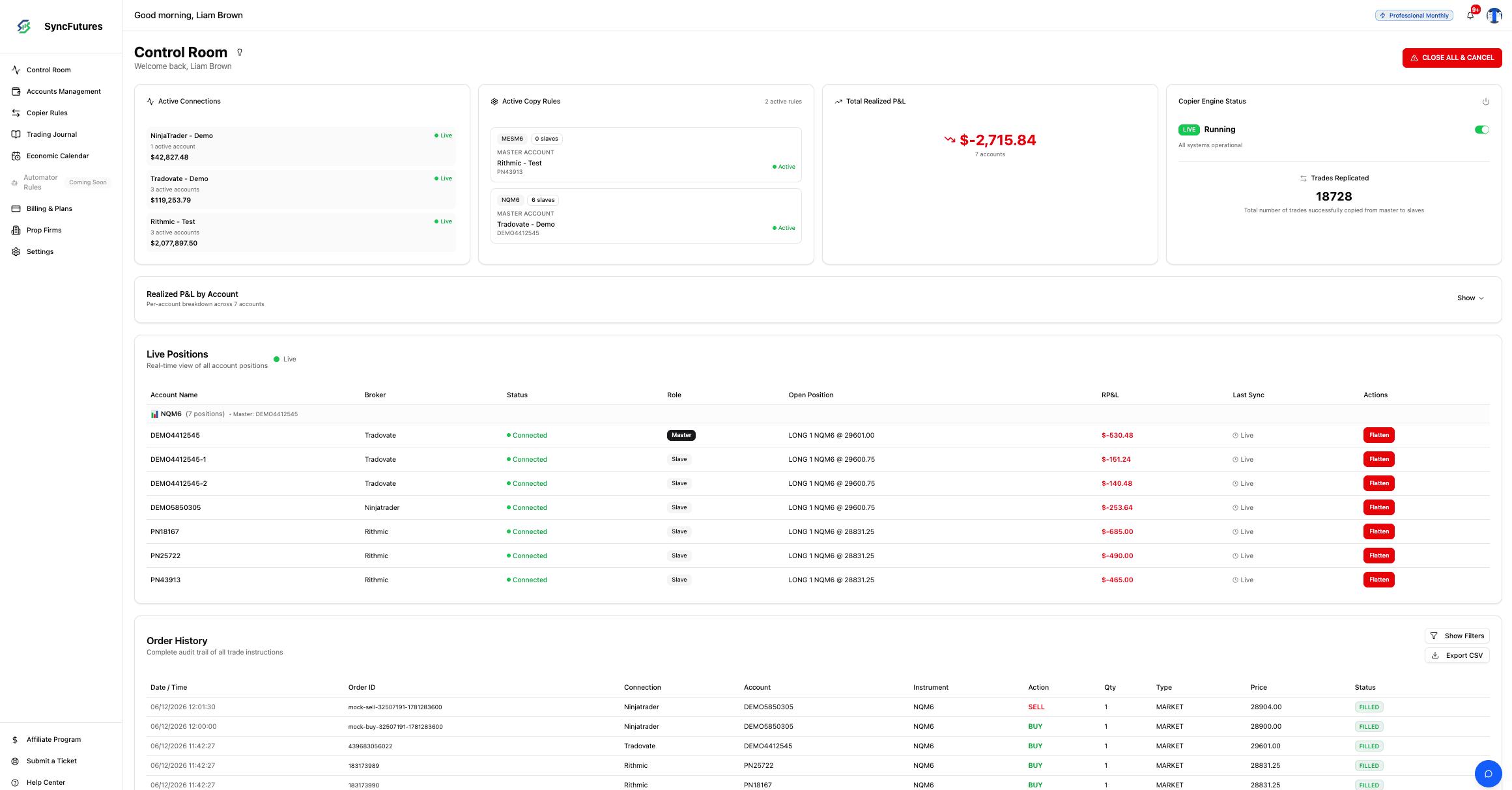Image resolution: width=1512 pixels, height=790 pixels.
Task: Click the Accounts Management wallet icon
Action: point(16,91)
